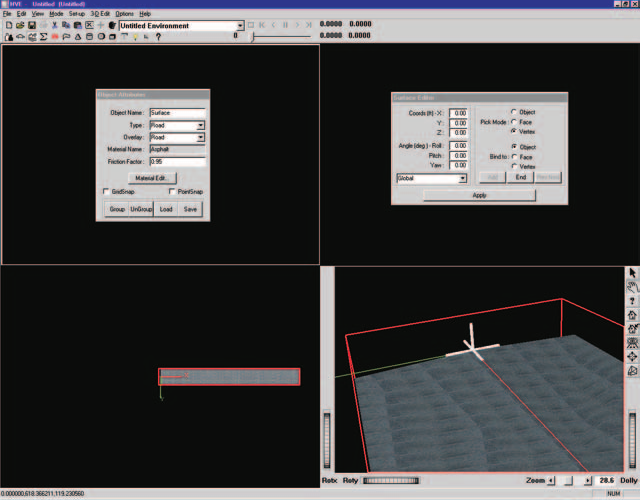Click the vehicle icon in second toolbar row
640x500 pixels.
click(x=20, y=37)
